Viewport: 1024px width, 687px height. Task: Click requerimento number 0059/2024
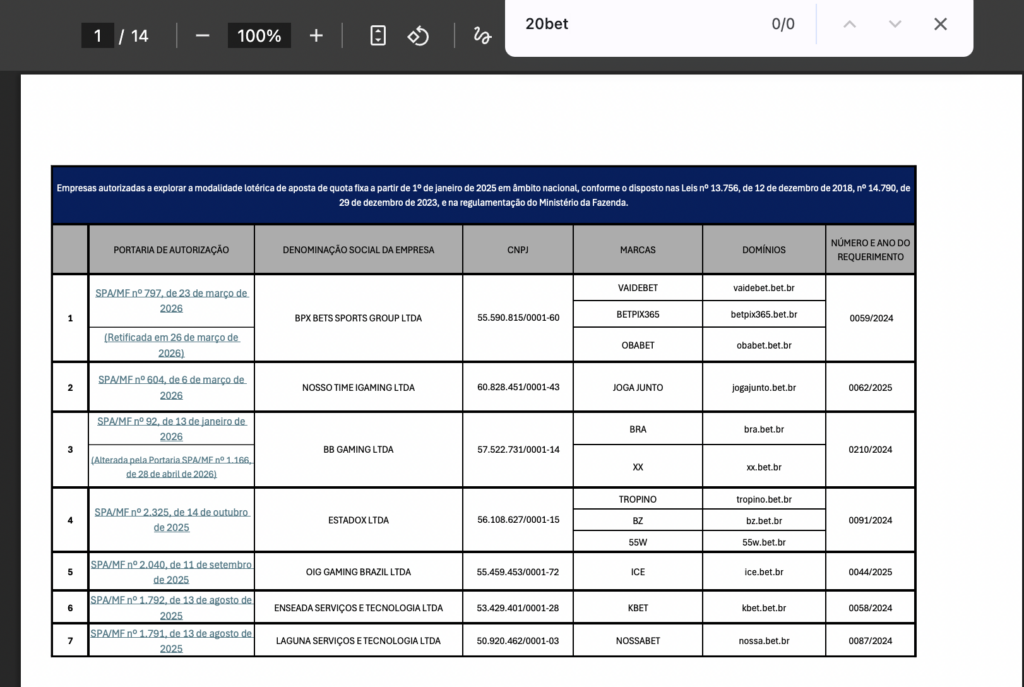click(871, 318)
